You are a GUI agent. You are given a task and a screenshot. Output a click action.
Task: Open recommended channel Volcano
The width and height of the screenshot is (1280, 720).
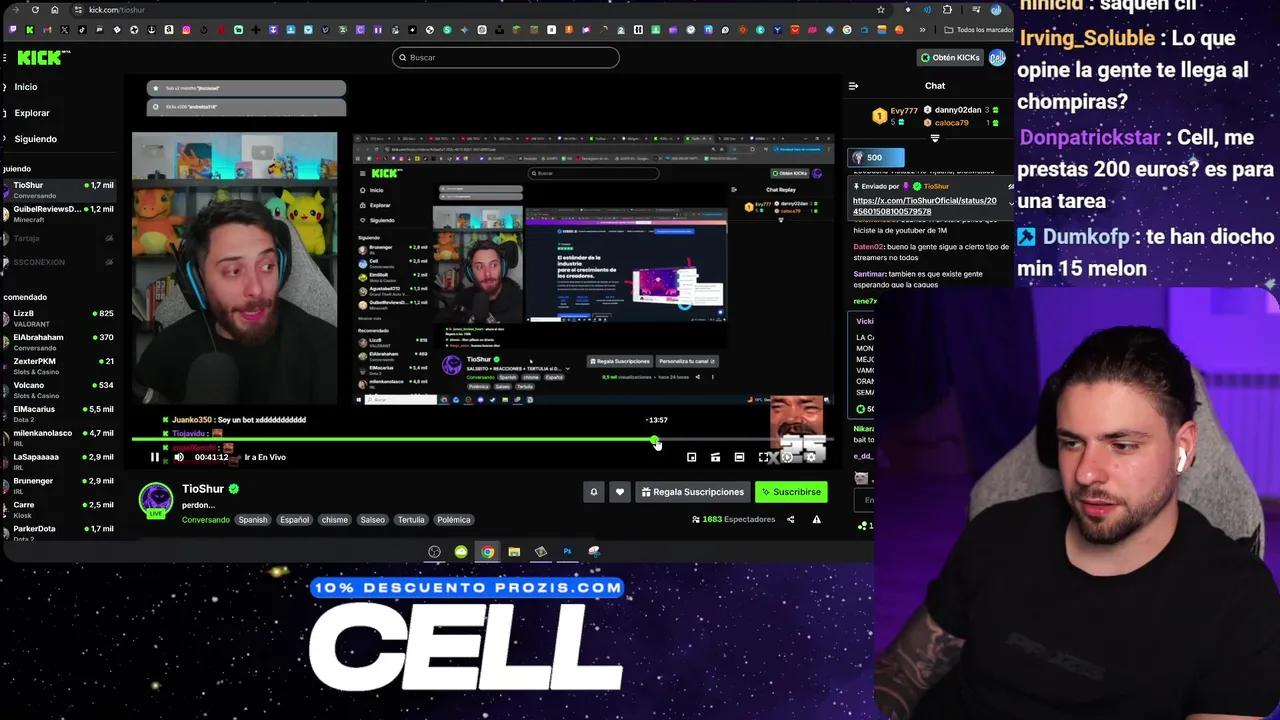(x=60, y=390)
